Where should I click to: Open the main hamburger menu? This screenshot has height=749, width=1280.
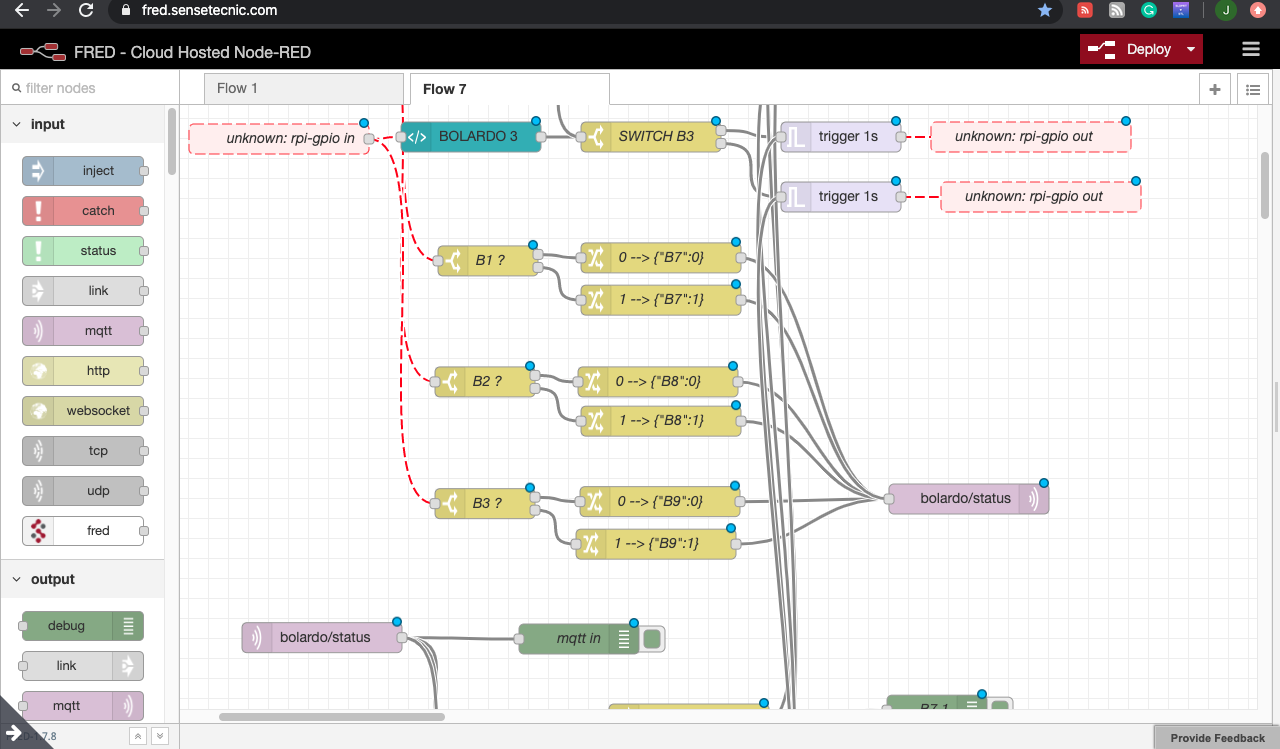[1249, 49]
